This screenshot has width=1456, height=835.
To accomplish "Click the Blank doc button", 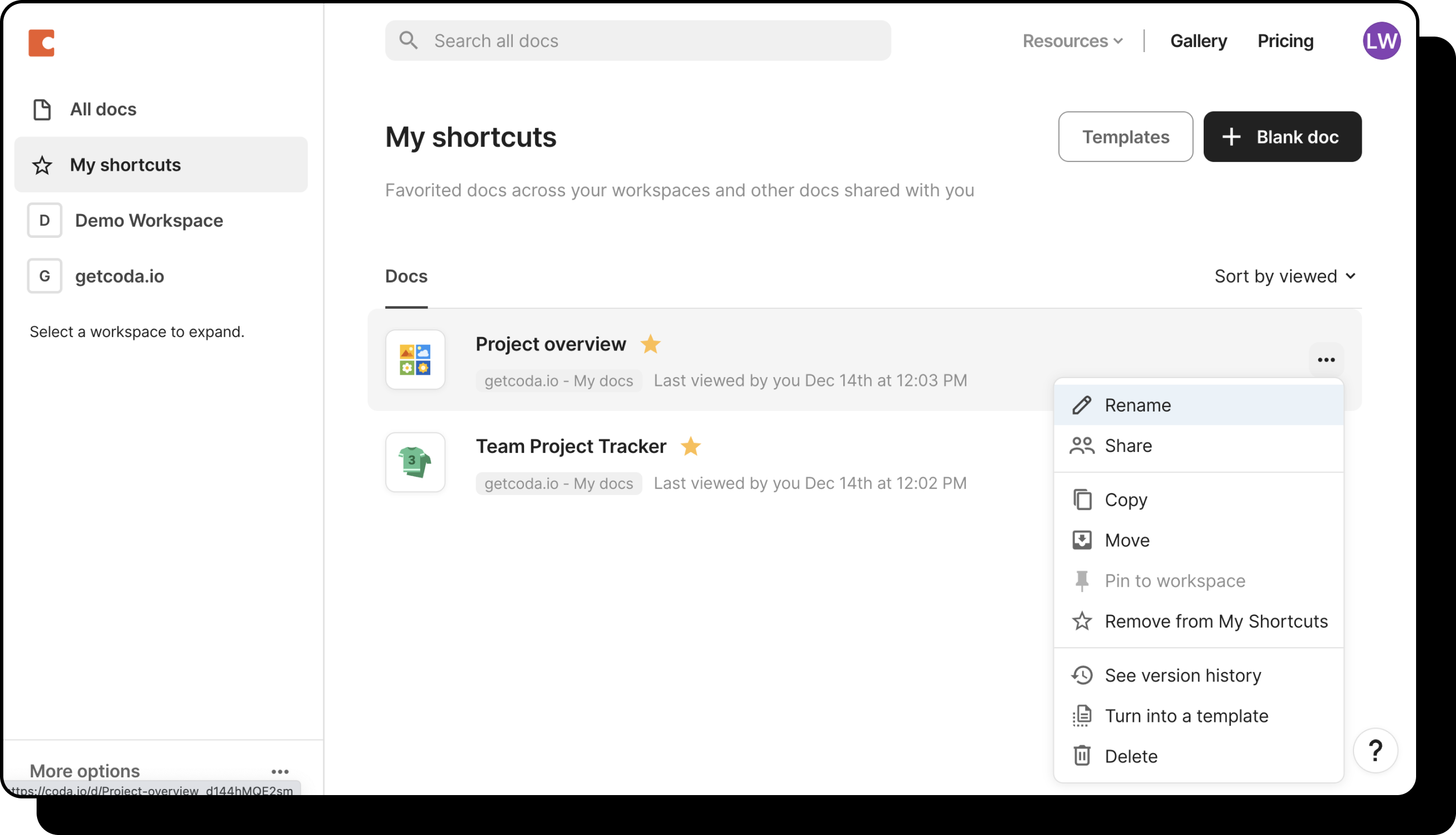I will tap(1282, 136).
